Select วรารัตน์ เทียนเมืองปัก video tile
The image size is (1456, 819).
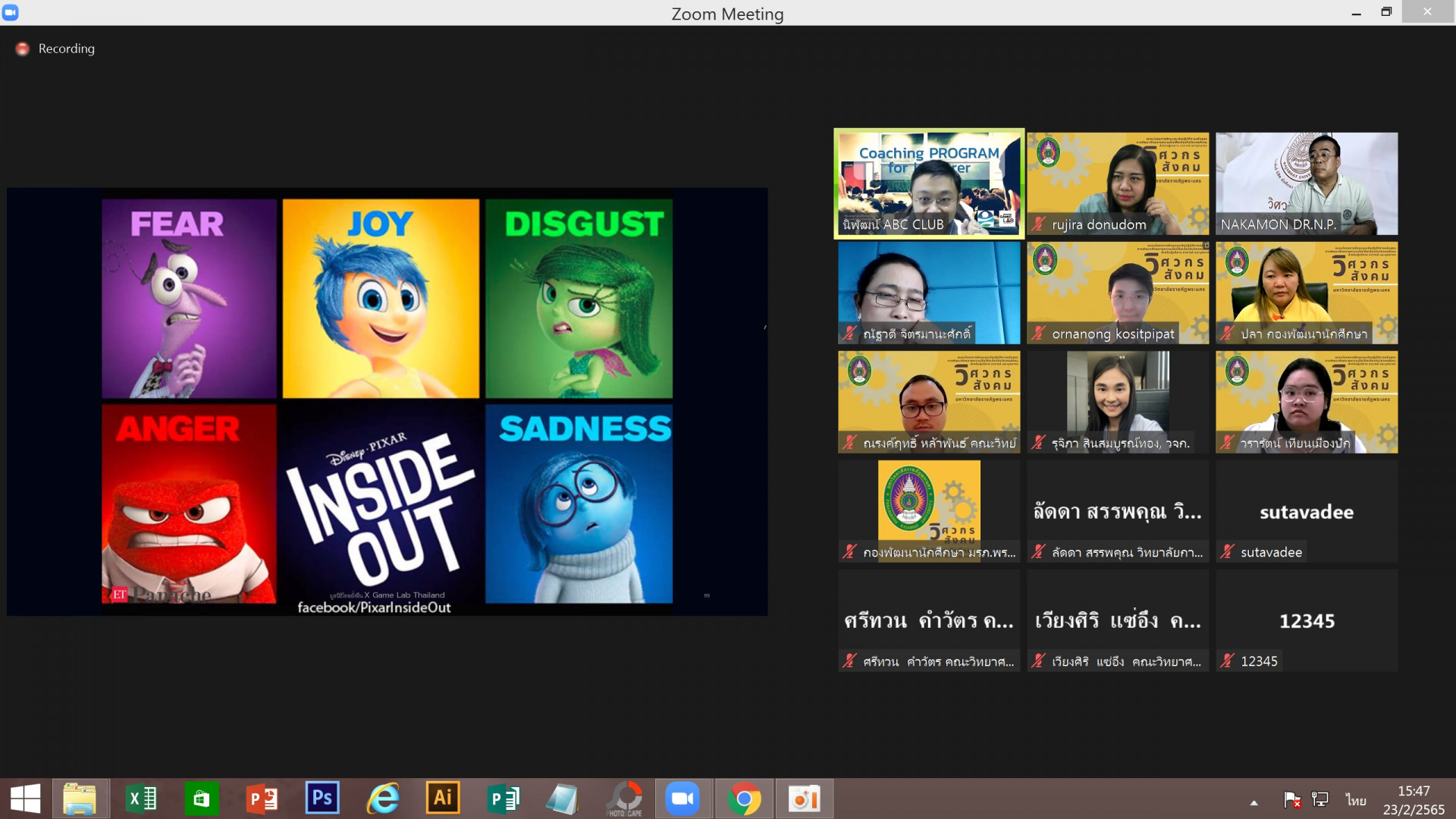tap(1307, 402)
